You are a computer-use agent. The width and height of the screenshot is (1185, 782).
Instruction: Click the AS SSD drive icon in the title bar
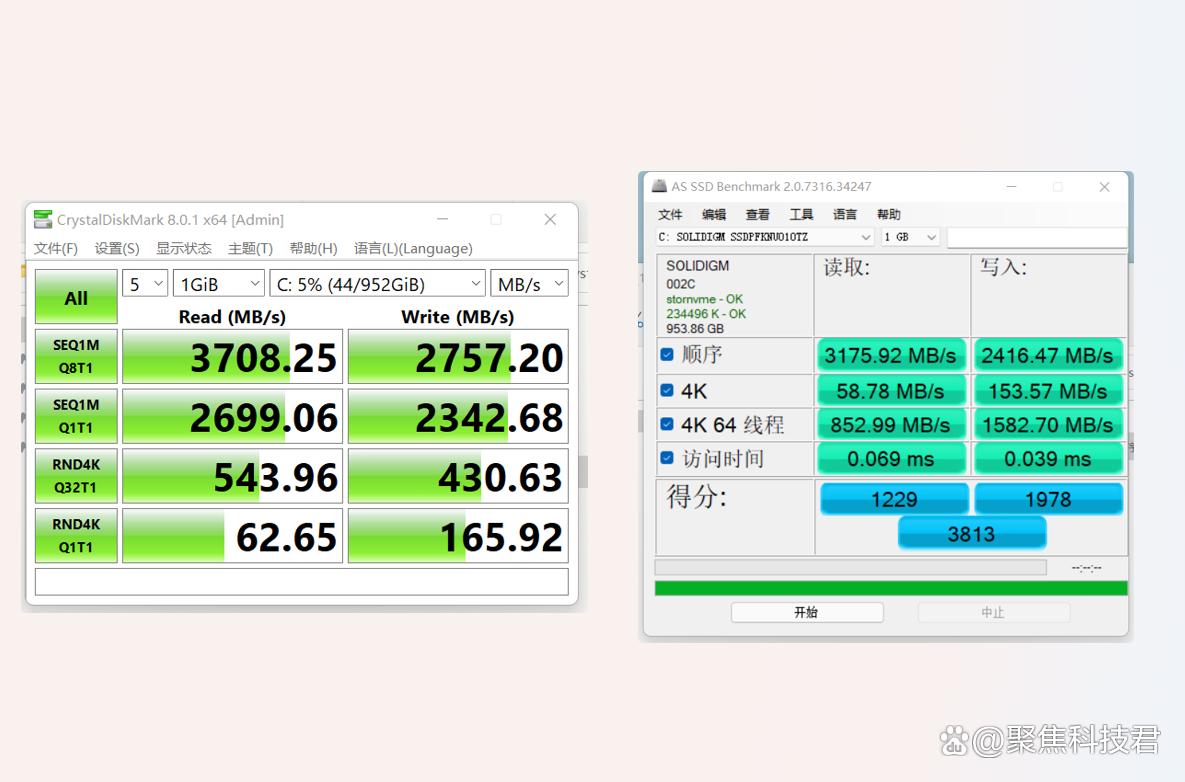660,186
